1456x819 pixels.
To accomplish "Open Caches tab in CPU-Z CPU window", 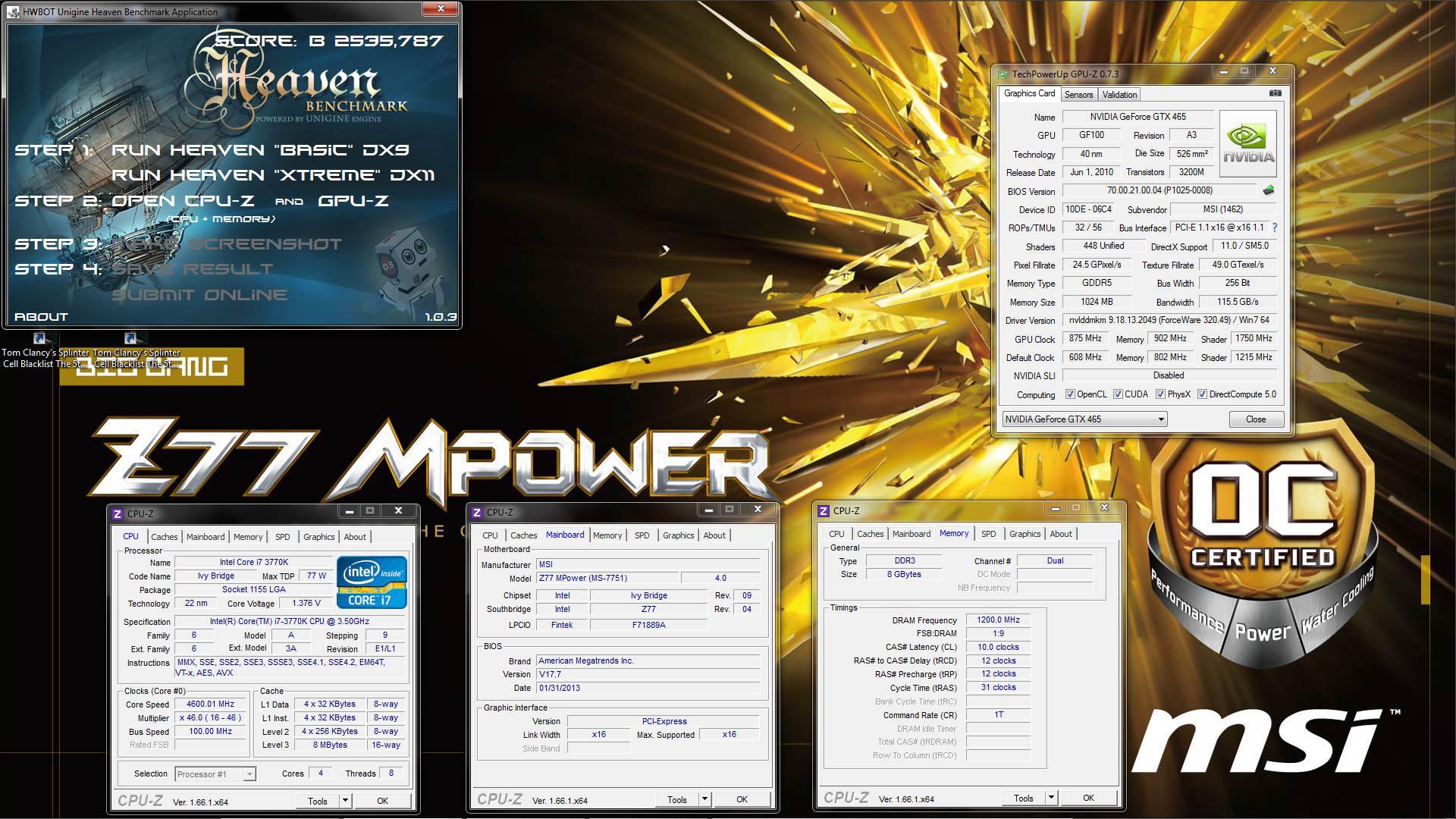I will (164, 537).
